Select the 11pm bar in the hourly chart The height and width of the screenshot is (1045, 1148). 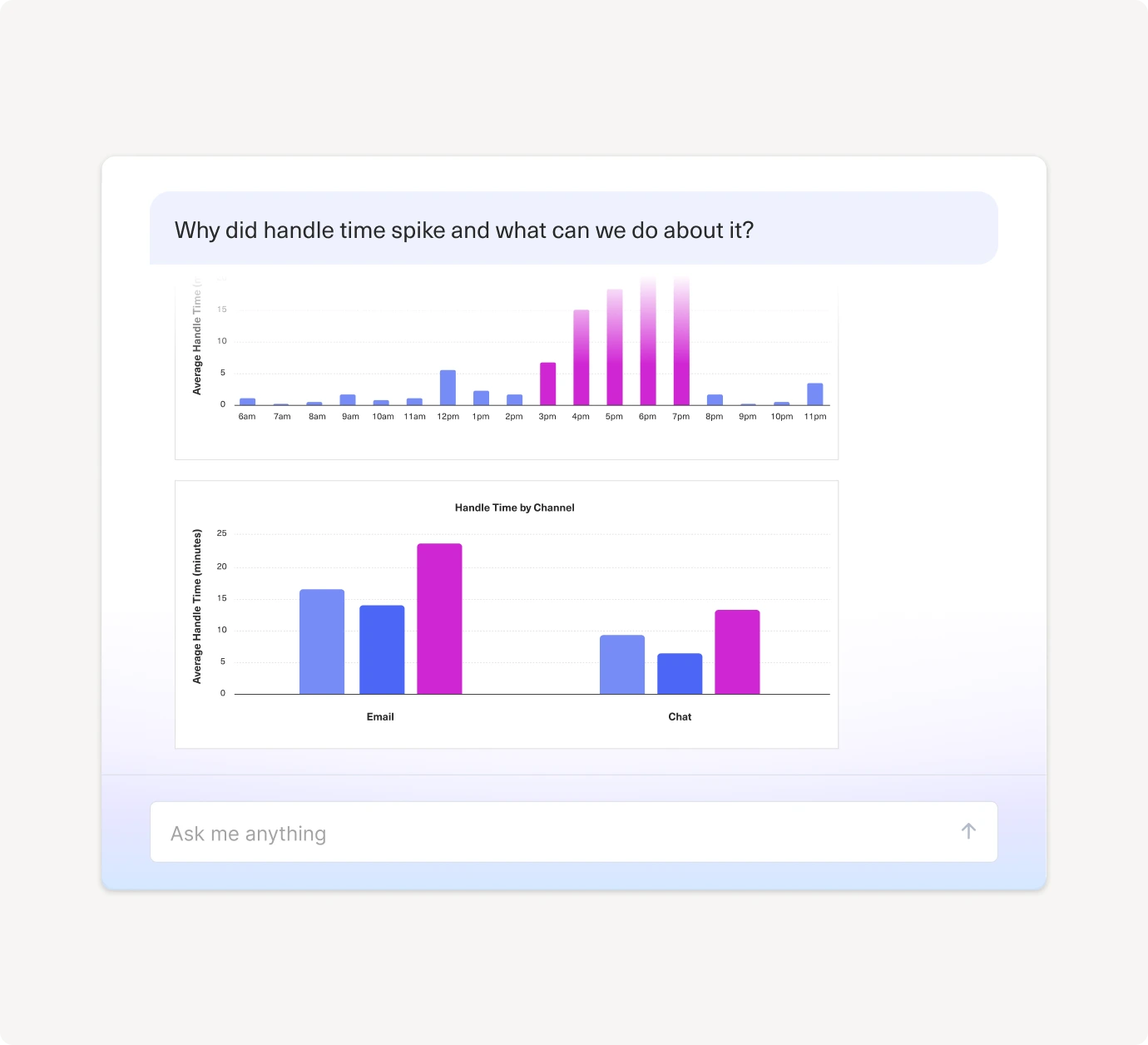tap(814, 394)
